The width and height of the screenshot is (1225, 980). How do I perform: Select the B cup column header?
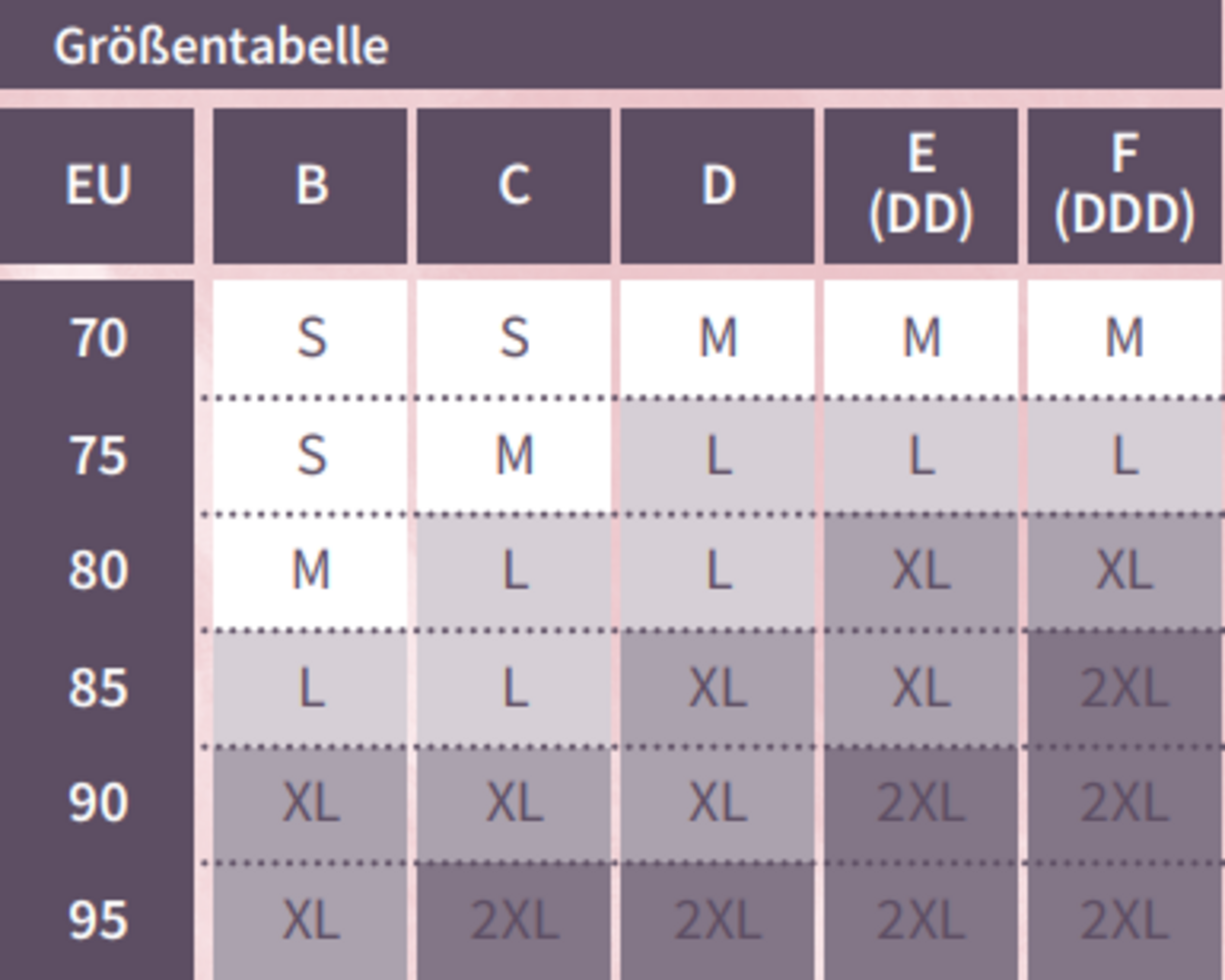pyautogui.click(x=311, y=185)
